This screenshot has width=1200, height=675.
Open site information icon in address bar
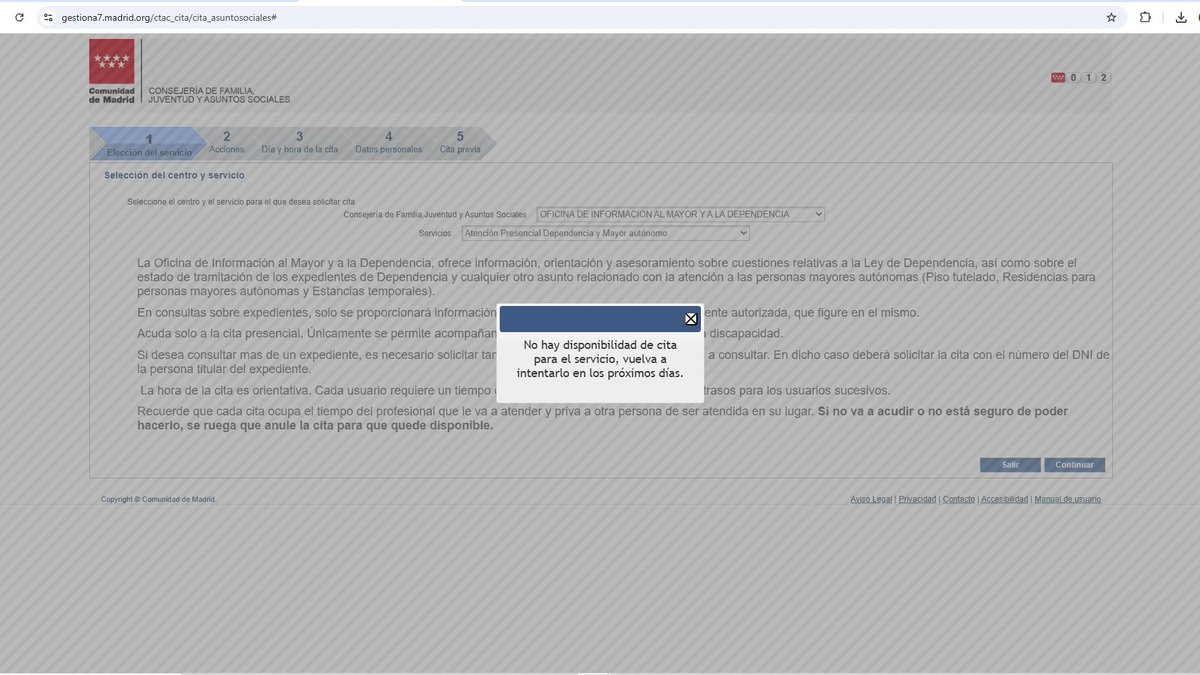point(47,17)
